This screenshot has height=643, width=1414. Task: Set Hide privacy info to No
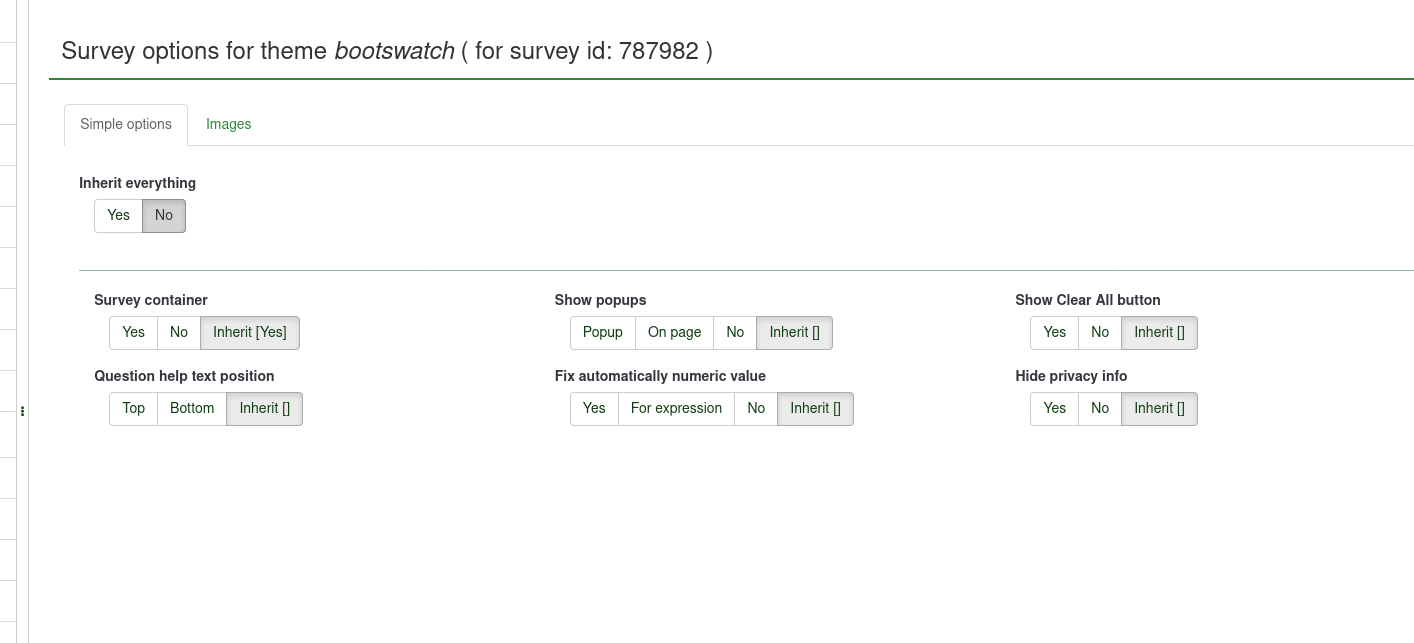[1100, 408]
